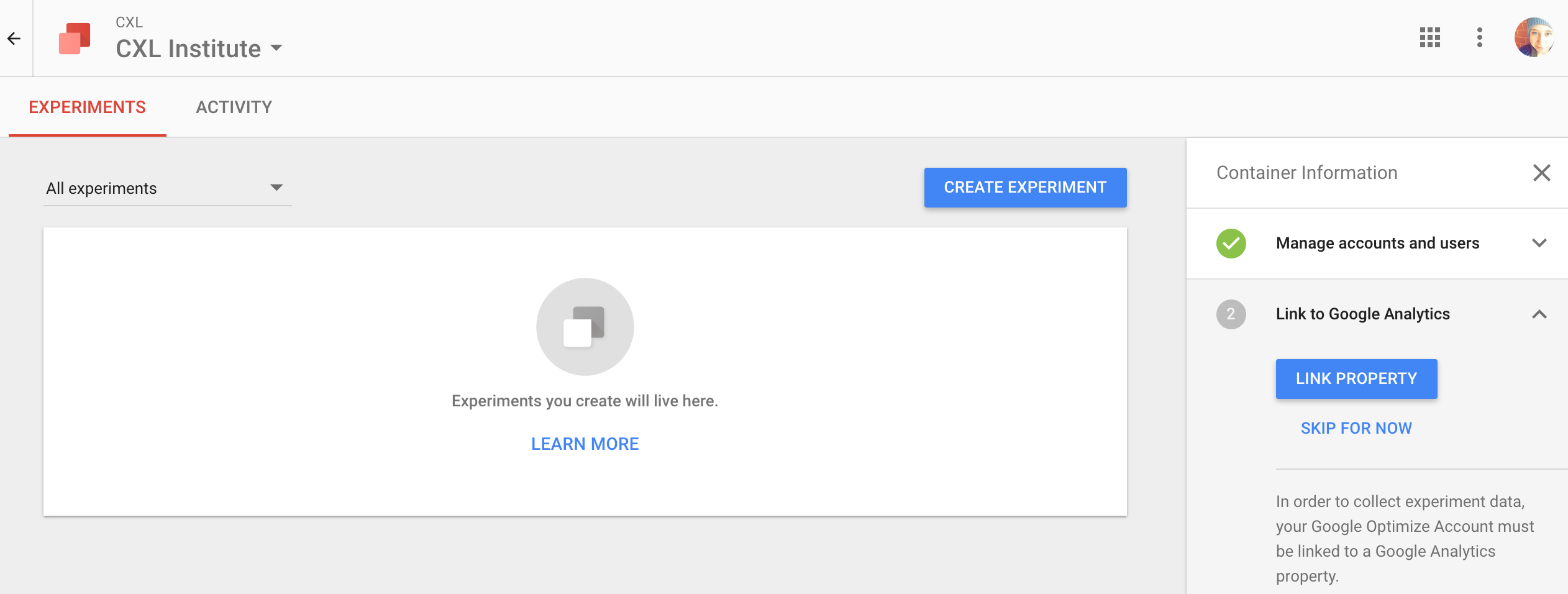Close the Container Information panel

(x=1541, y=173)
